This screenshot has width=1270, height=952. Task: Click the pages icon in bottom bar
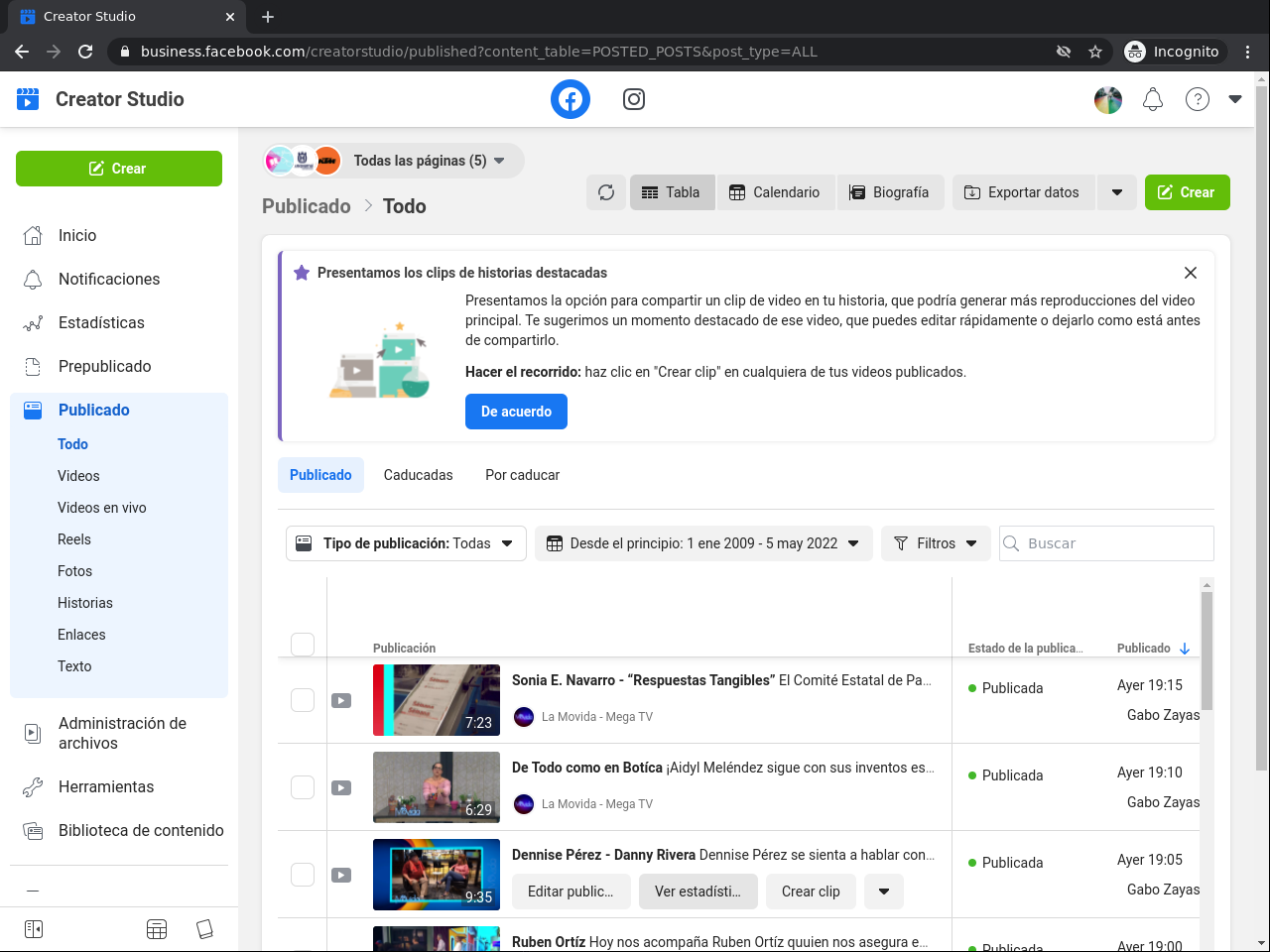(x=204, y=929)
